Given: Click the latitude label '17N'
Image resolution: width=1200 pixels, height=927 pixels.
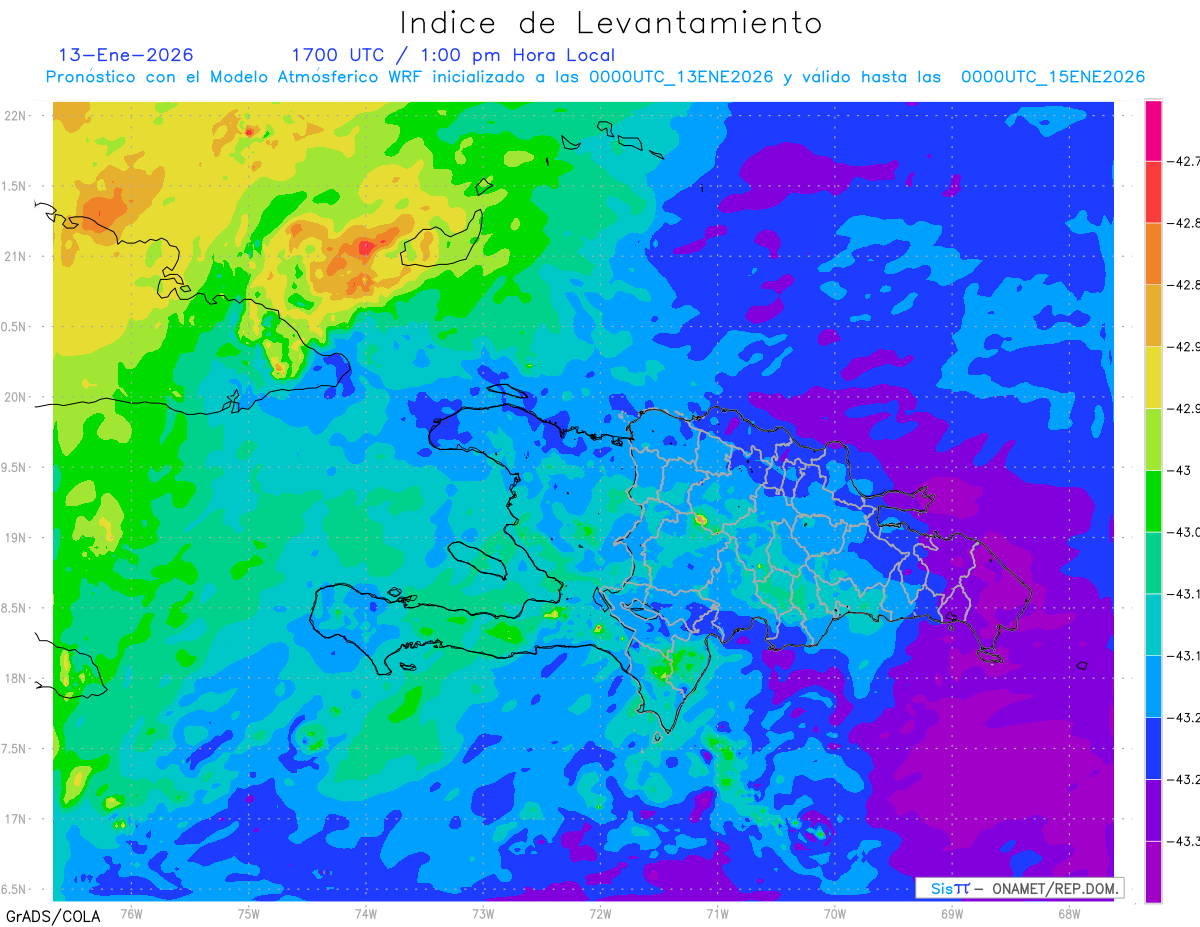Looking at the screenshot, I should 16,819.
